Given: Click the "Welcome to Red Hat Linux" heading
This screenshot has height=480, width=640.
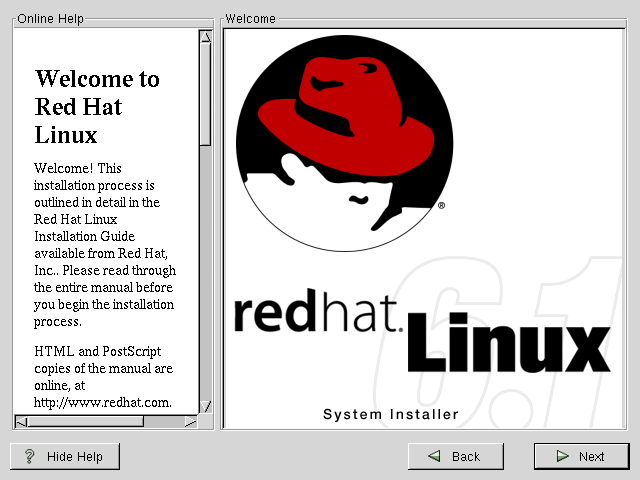Looking at the screenshot, I should point(96,106).
